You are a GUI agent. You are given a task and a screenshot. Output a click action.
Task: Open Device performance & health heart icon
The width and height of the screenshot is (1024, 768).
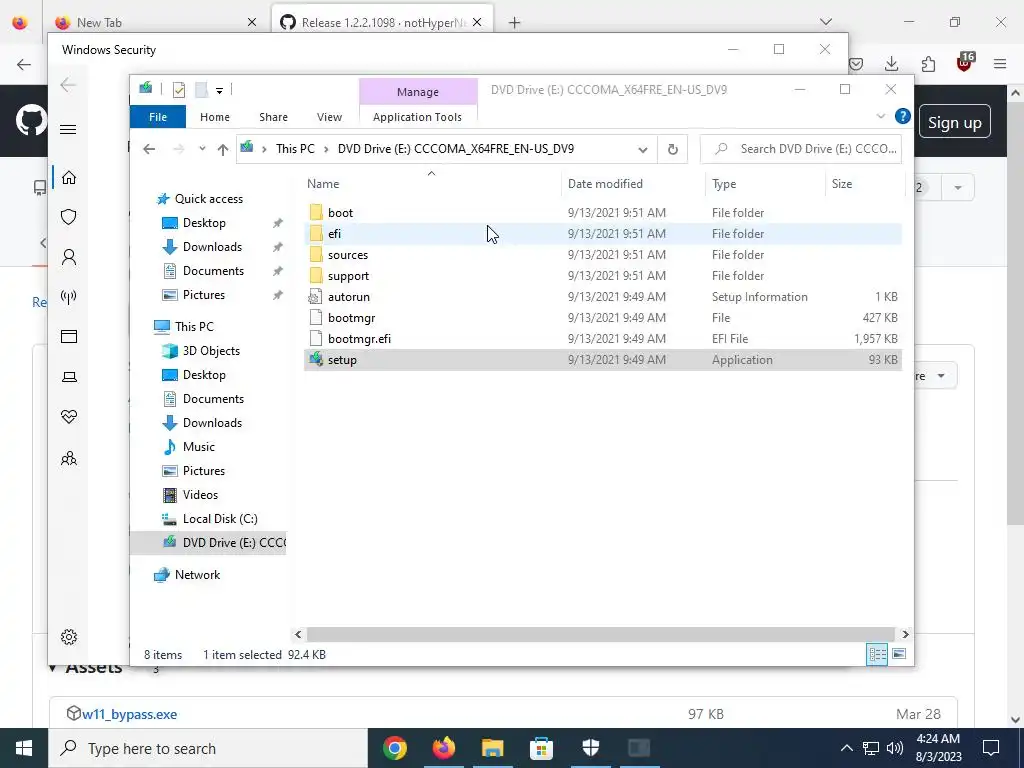click(69, 417)
